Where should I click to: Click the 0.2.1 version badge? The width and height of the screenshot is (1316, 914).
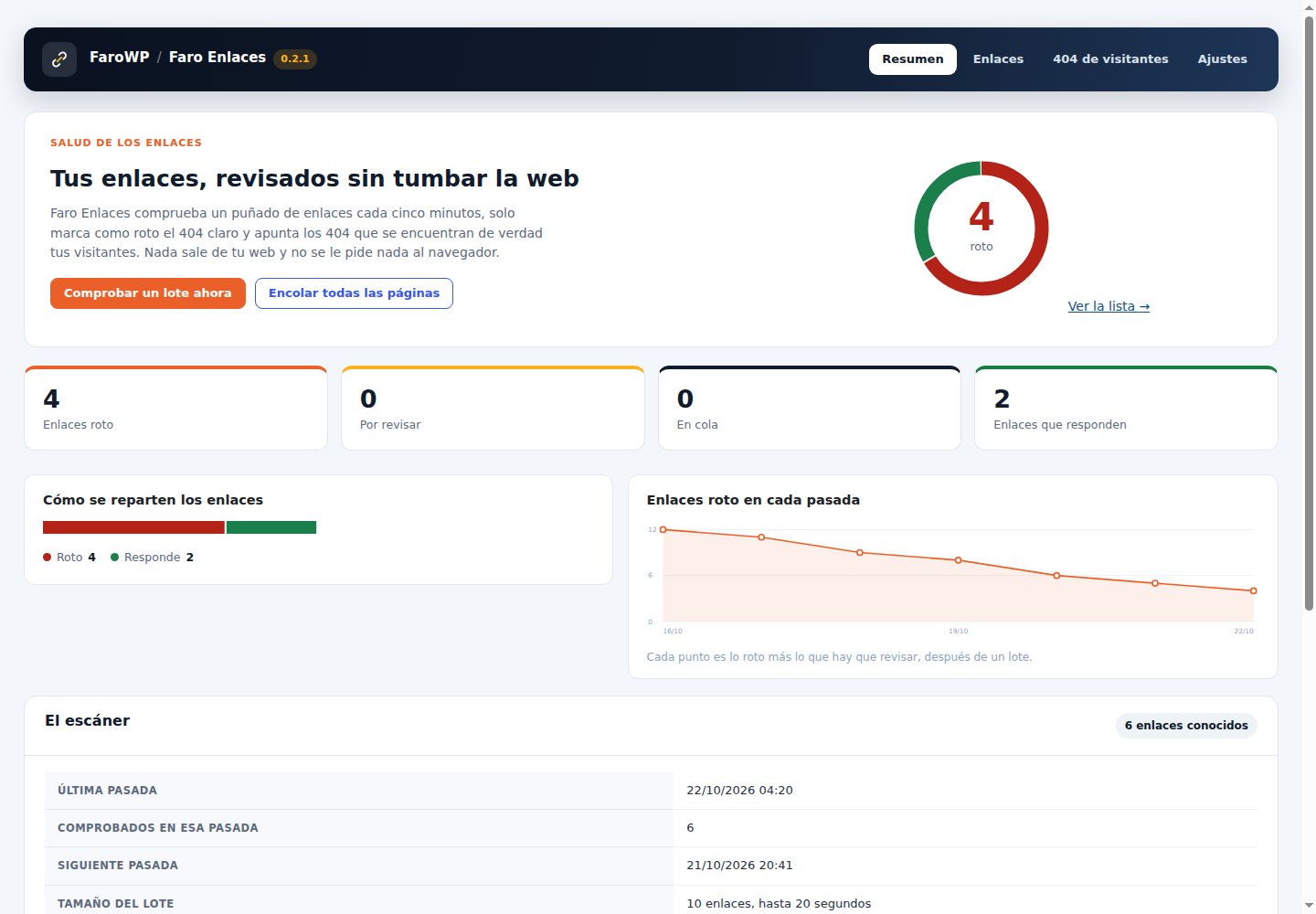pyautogui.click(x=295, y=58)
